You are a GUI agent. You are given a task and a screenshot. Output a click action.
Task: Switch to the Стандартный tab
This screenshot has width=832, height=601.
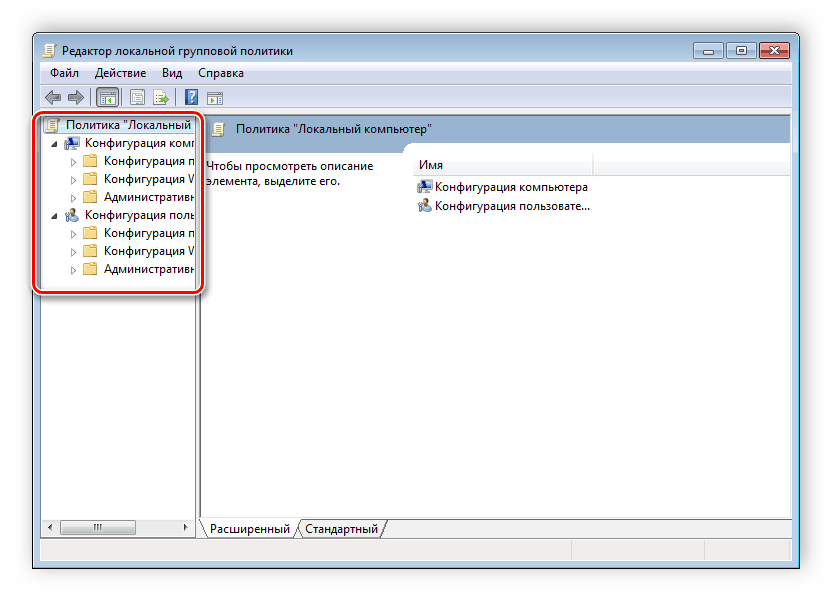[x=341, y=529]
